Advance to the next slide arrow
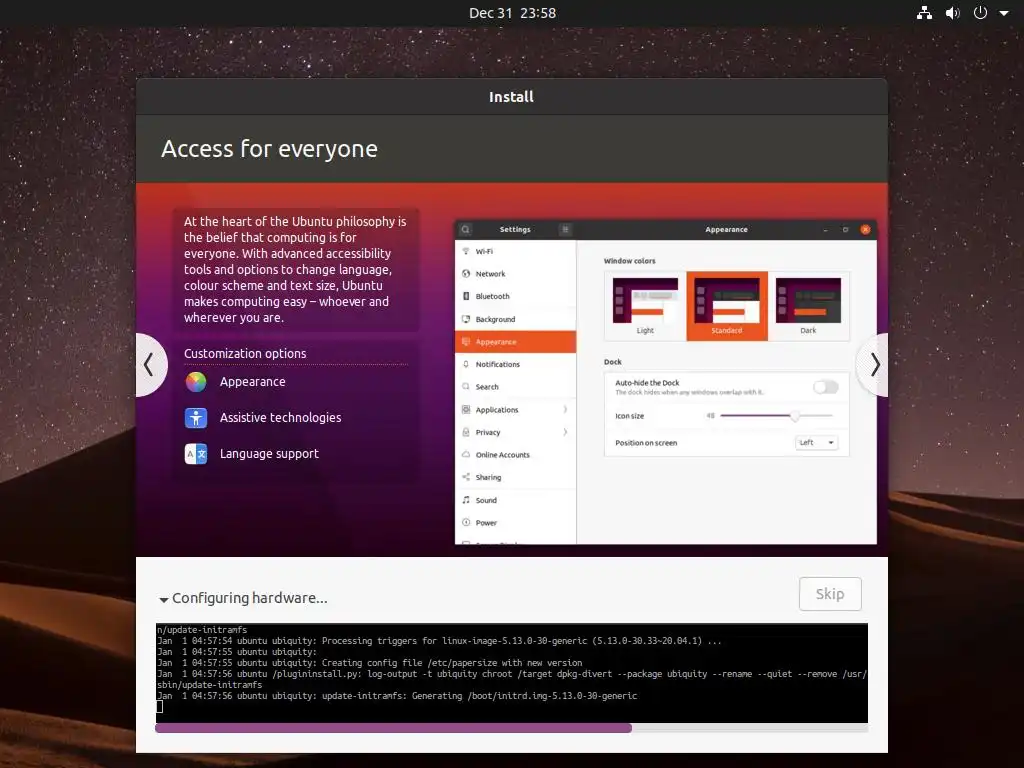Screen dimensions: 1024x768 click(x=874, y=364)
